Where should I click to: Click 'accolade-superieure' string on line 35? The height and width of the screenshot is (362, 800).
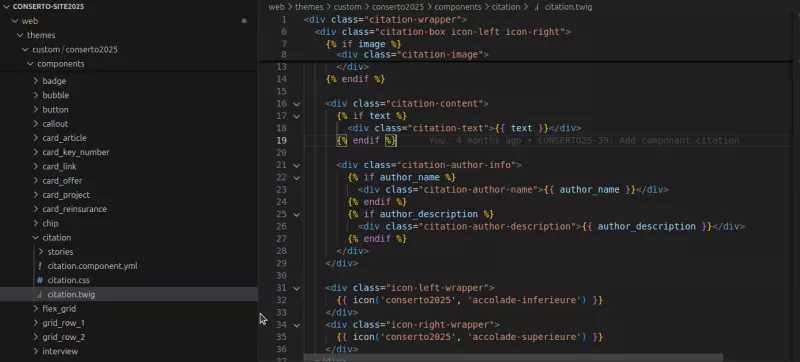coord(526,337)
